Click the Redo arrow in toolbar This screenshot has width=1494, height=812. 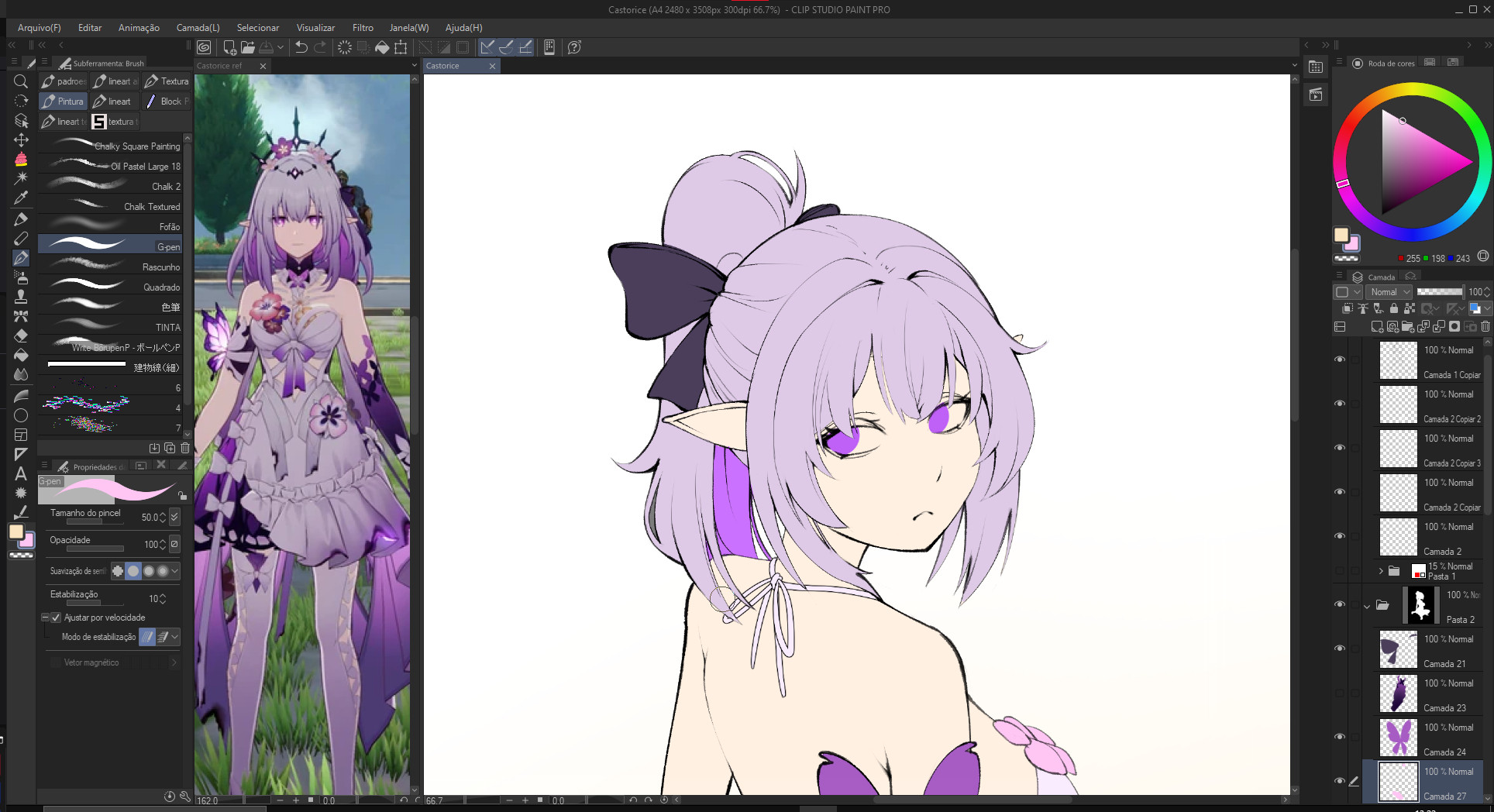[320, 47]
